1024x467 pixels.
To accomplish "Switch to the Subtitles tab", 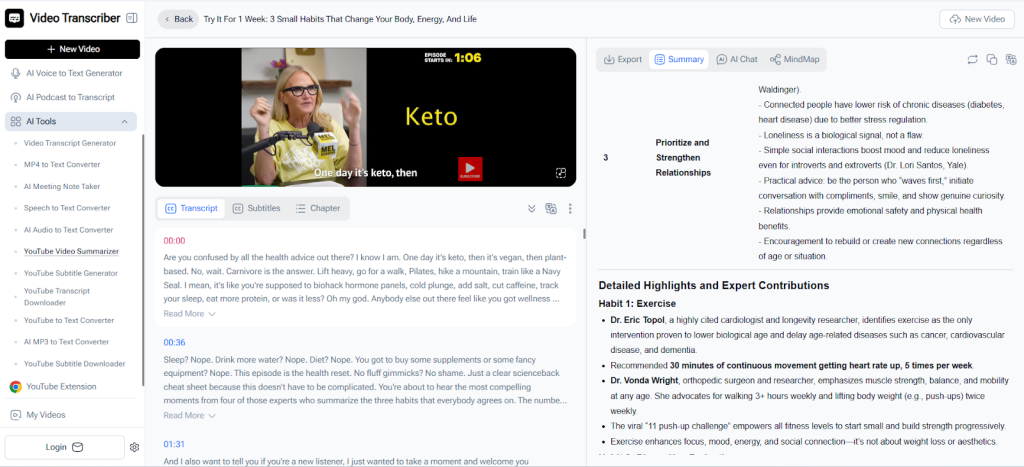I will (256, 208).
